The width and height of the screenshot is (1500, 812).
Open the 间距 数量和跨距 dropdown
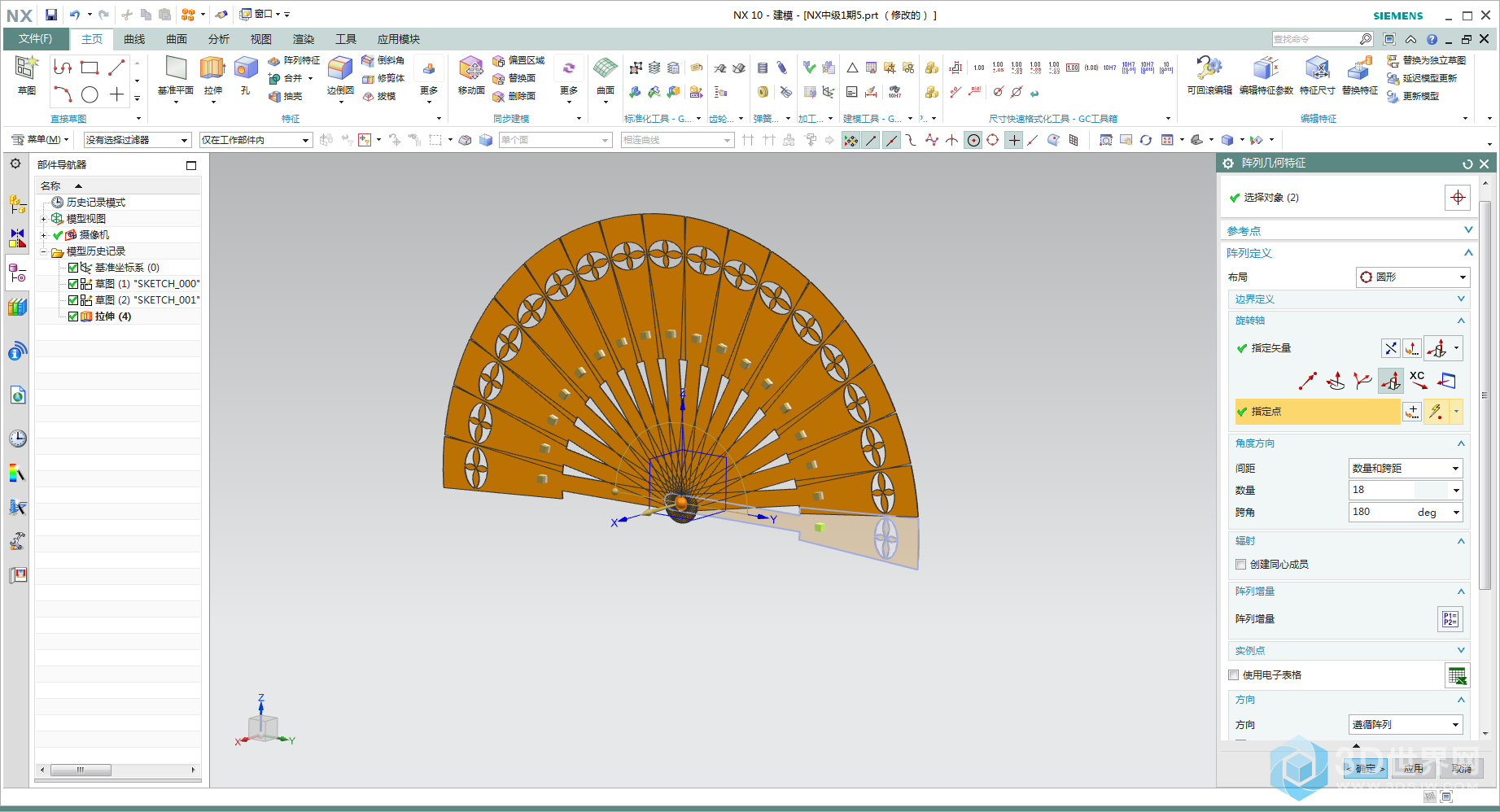[1406, 469]
